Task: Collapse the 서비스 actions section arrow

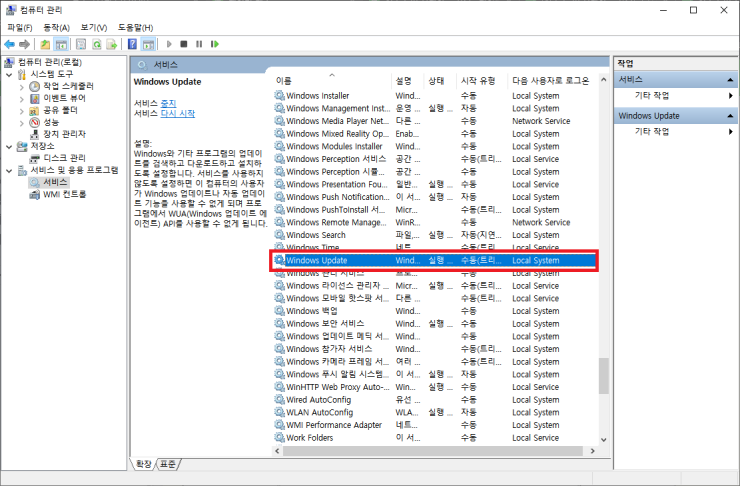Action: pos(730,80)
